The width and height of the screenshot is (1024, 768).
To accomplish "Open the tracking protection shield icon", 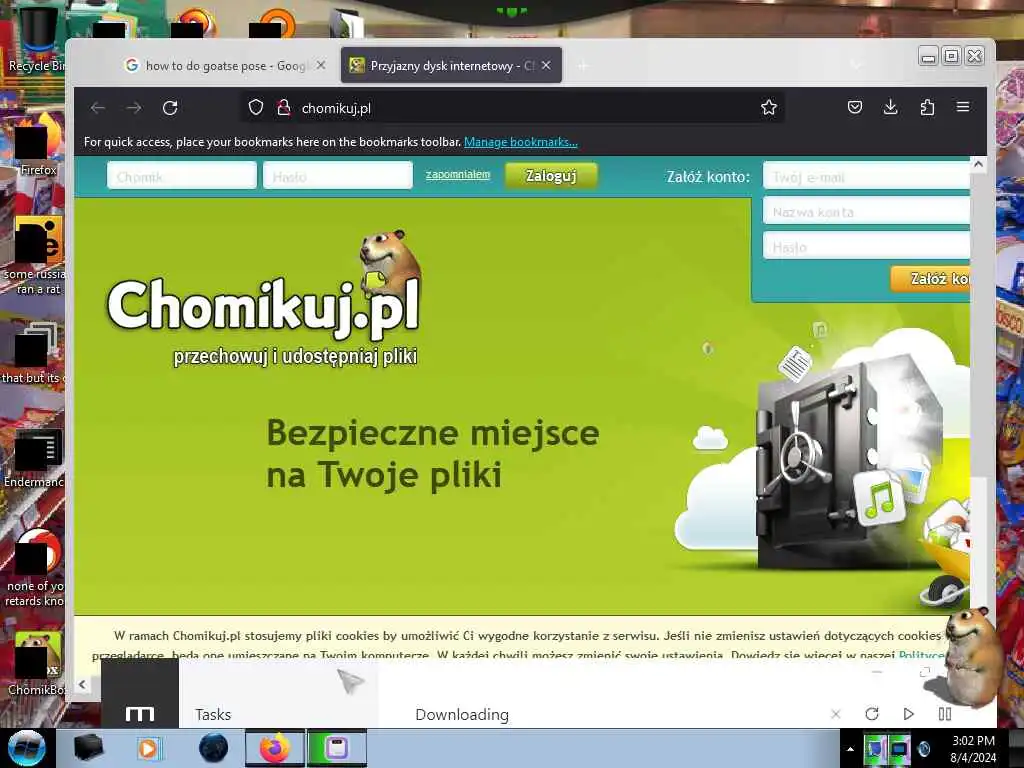I will [x=256, y=107].
